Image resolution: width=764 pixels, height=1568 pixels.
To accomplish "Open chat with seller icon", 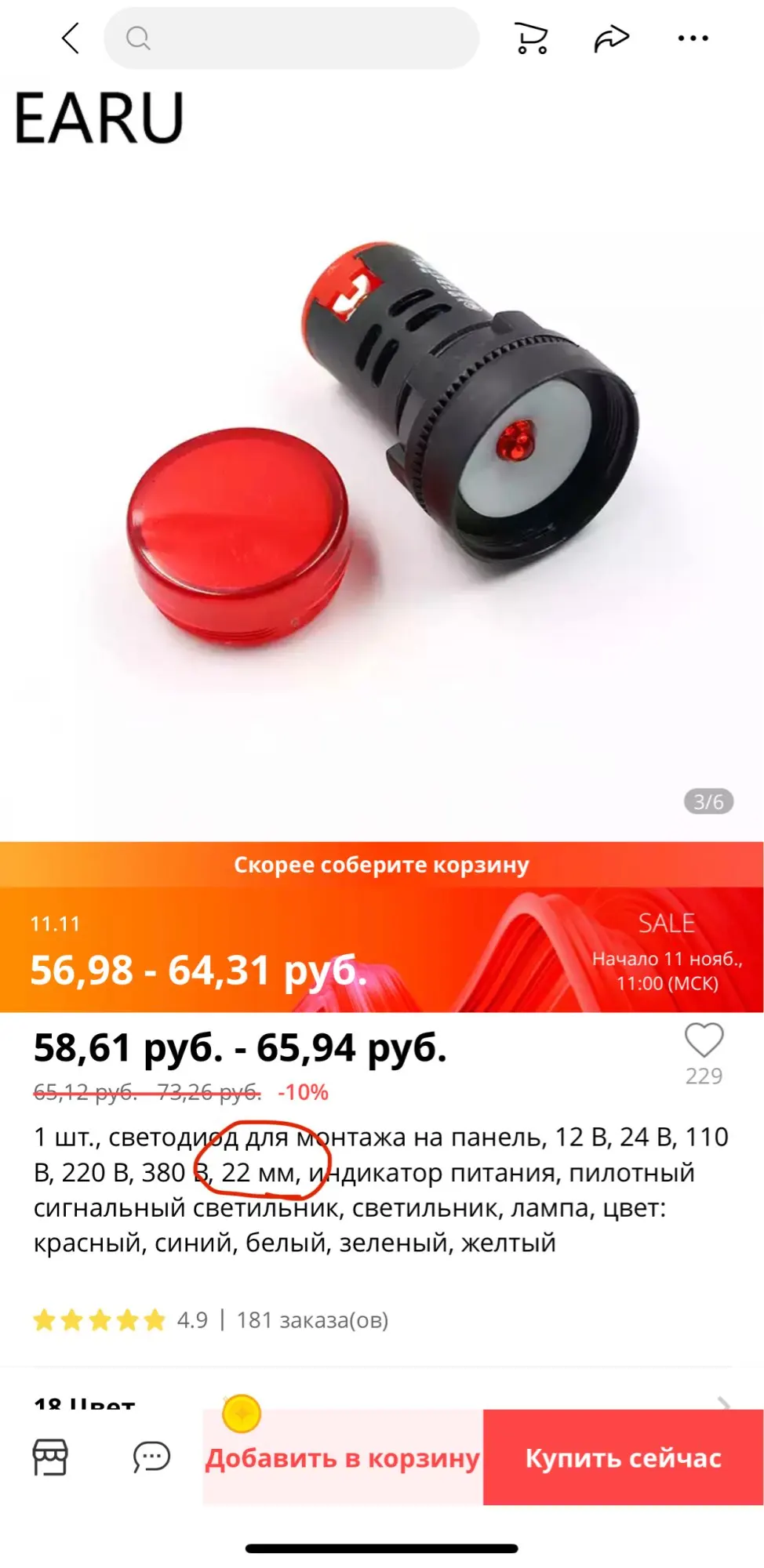I will (151, 1457).
